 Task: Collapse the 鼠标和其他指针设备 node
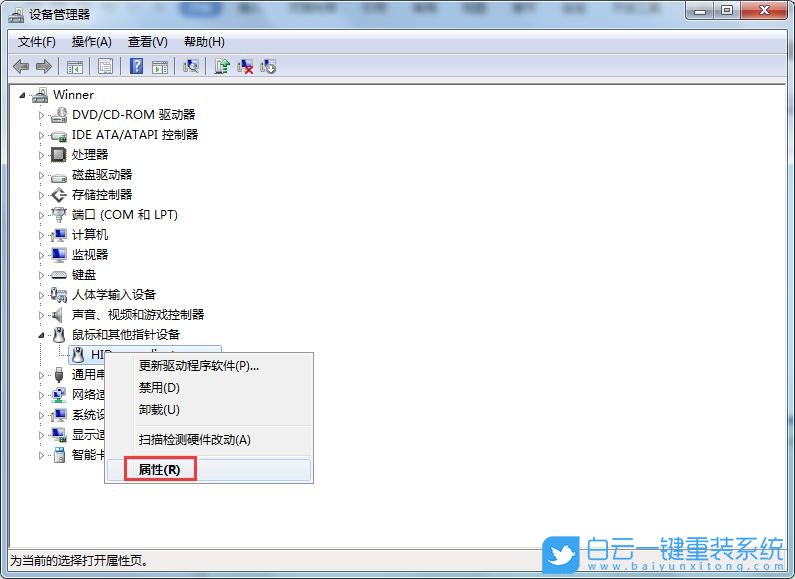(x=42, y=335)
